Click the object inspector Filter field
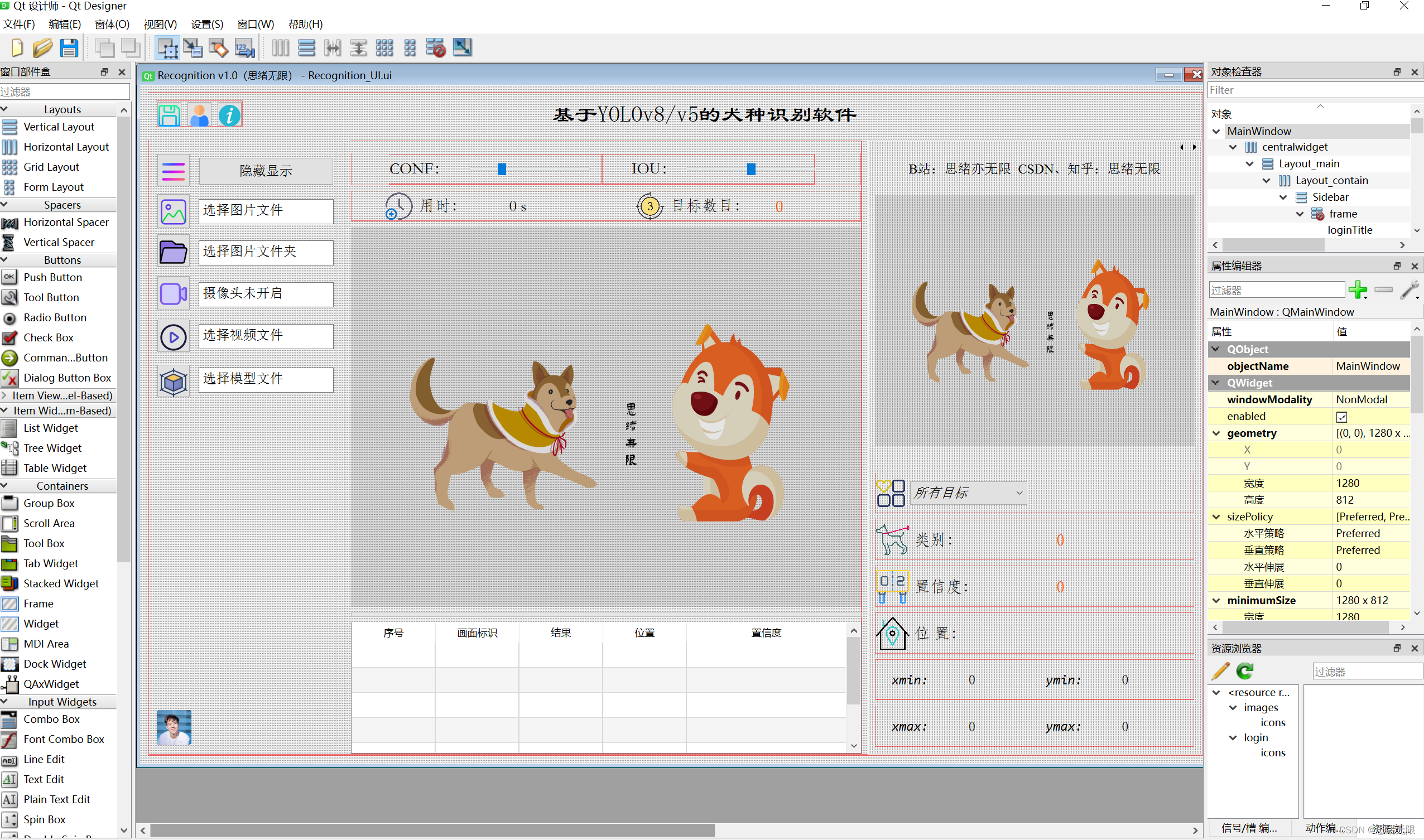Image resolution: width=1424 pixels, height=840 pixels. tap(1308, 90)
